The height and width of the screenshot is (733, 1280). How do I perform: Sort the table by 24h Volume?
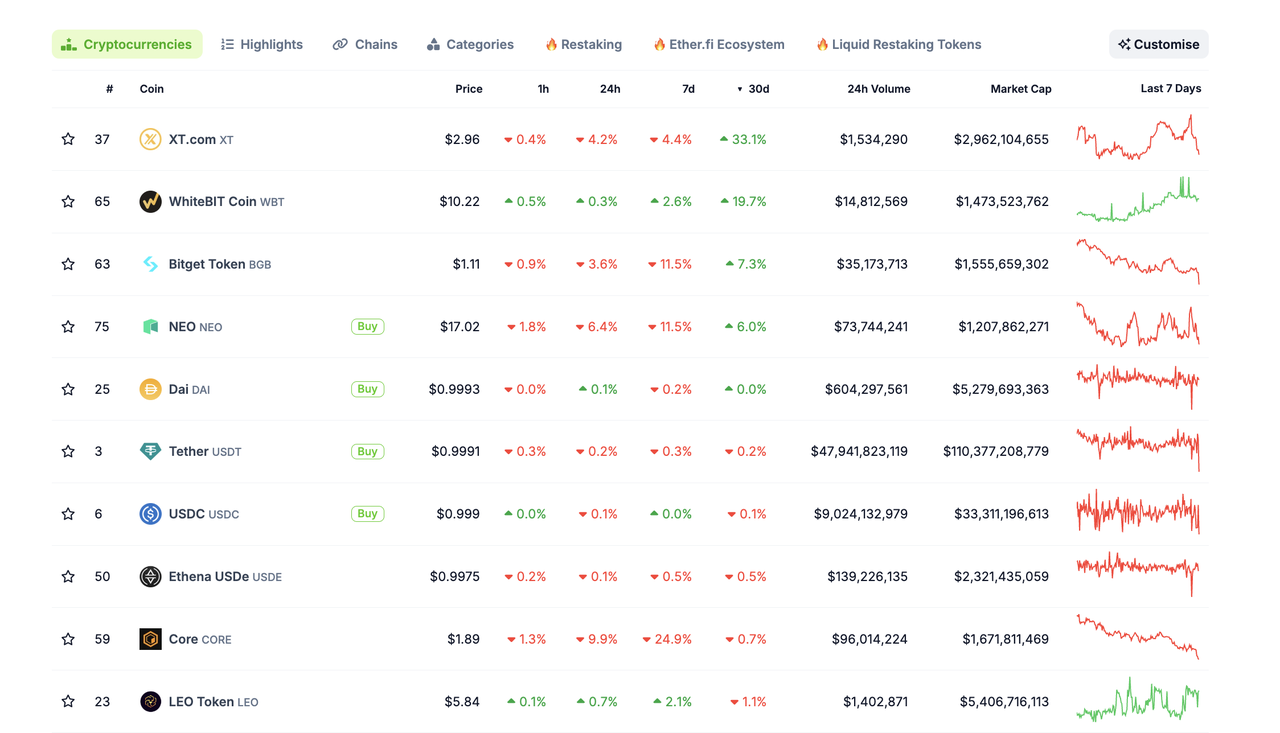click(x=878, y=89)
